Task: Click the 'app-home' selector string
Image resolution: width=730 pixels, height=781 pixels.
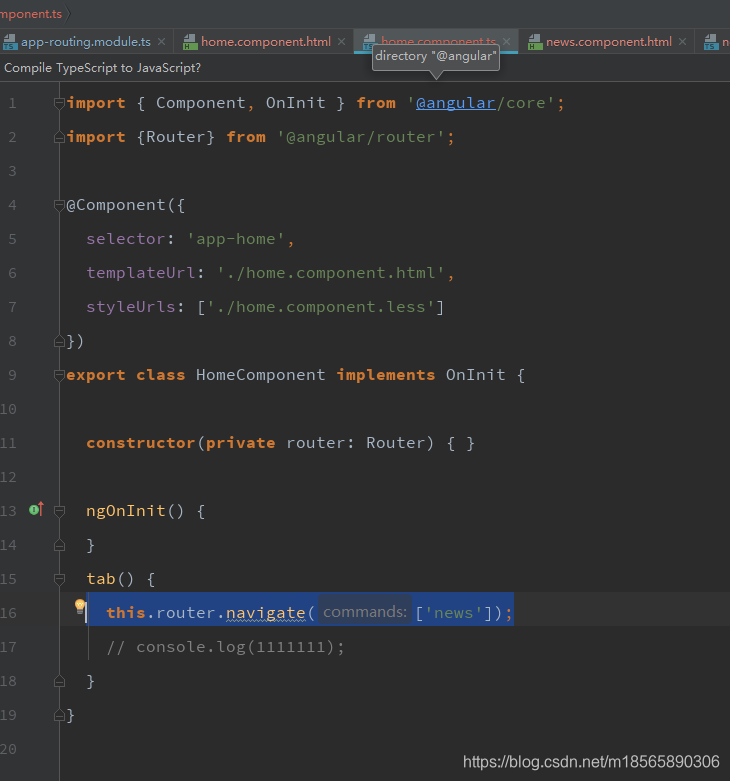Action: (236, 239)
